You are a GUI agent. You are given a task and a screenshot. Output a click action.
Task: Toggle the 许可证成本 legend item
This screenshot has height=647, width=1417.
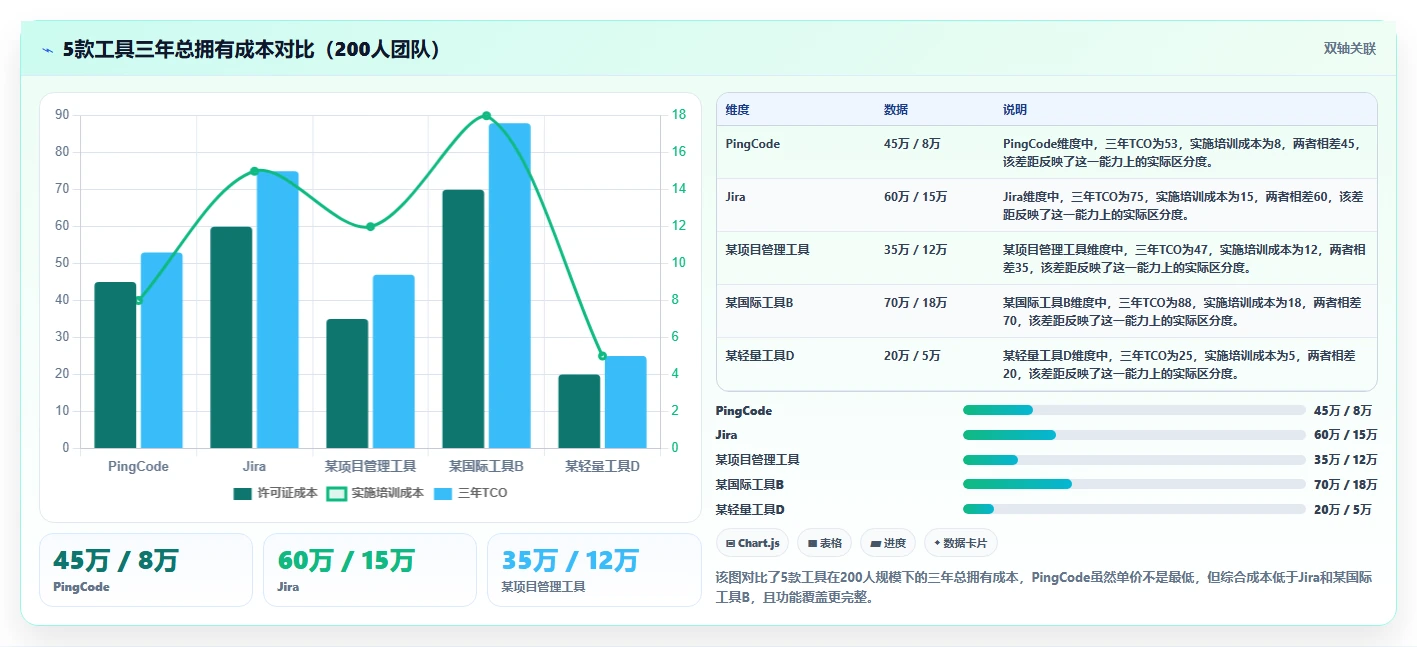pos(275,493)
